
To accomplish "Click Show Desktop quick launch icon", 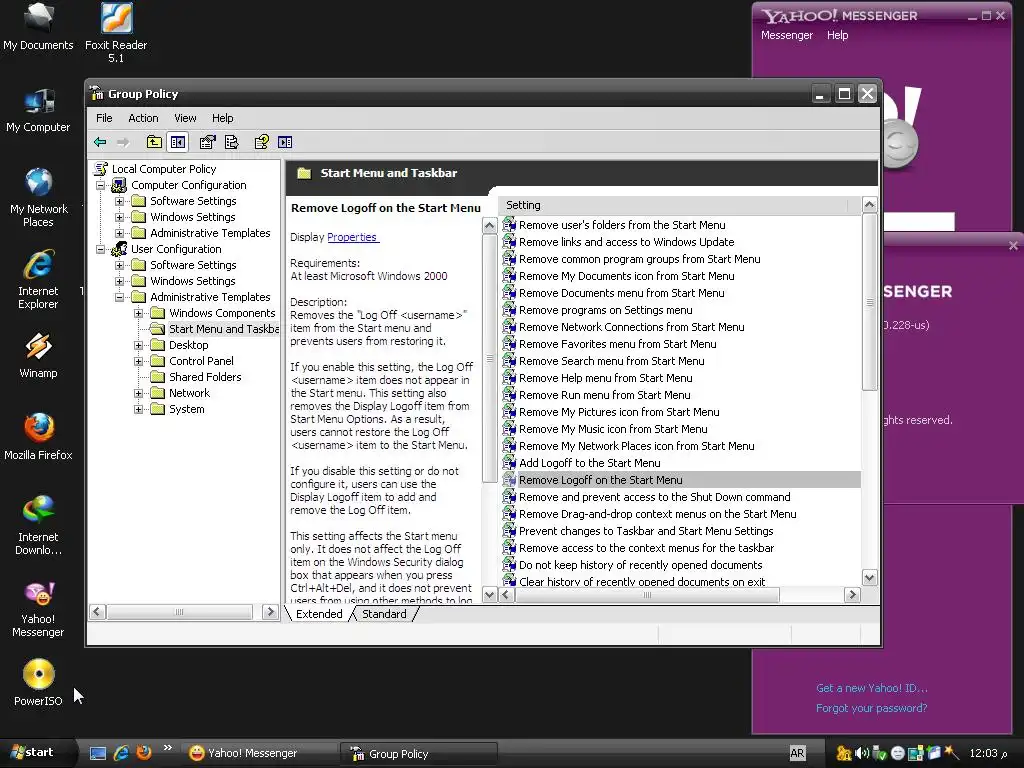I will coord(98,753).
